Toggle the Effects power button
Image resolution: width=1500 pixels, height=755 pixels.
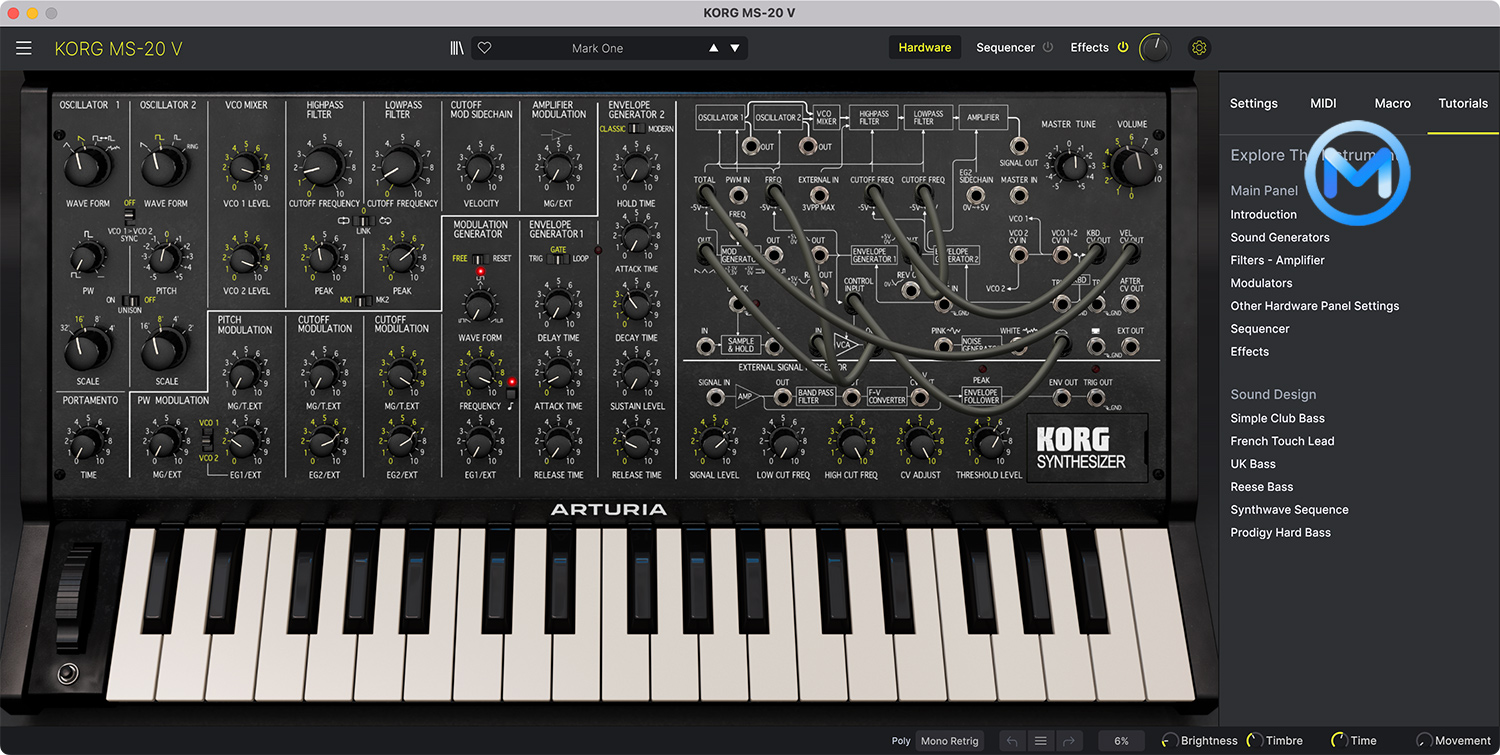point(1123,47)
